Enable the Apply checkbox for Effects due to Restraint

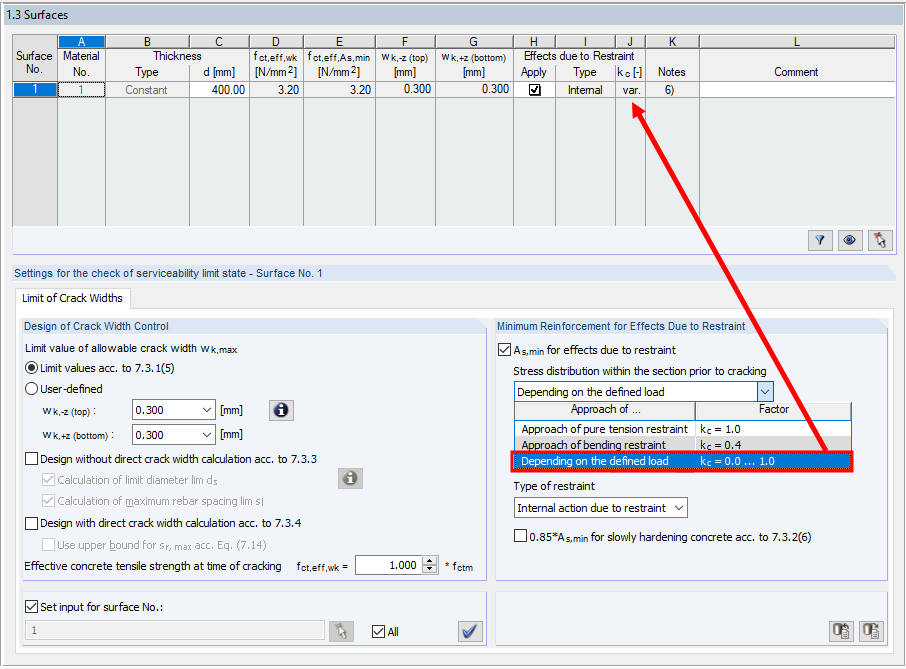(x=534, y=89)
